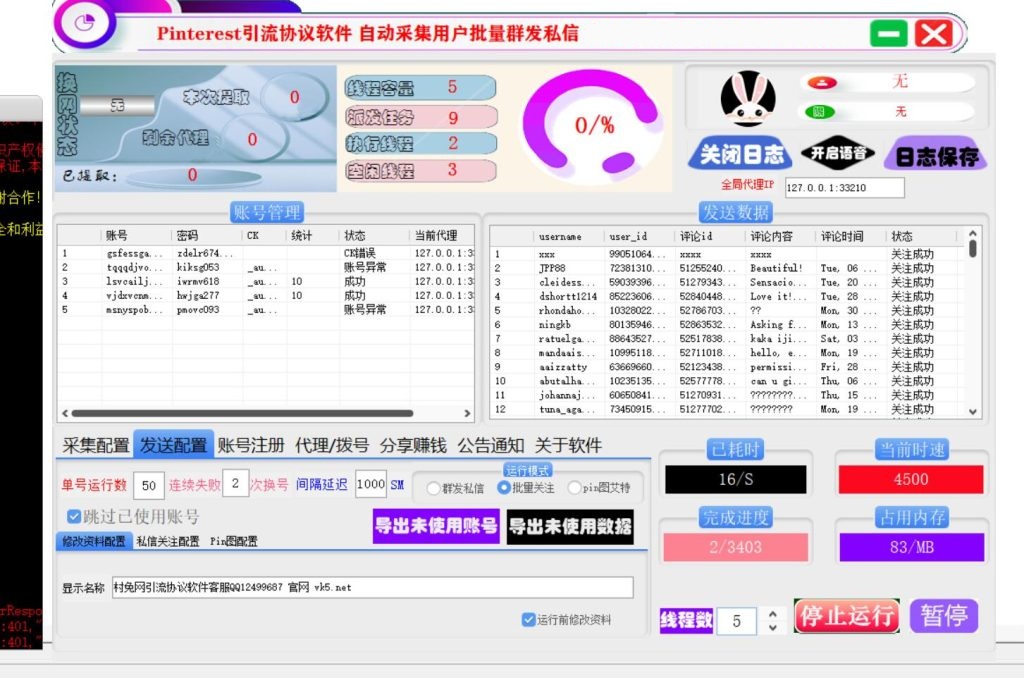Open the 私信关注配置 sub-tab
The height and width of the screenshot is (678, 1024).
tap(168, 541)
